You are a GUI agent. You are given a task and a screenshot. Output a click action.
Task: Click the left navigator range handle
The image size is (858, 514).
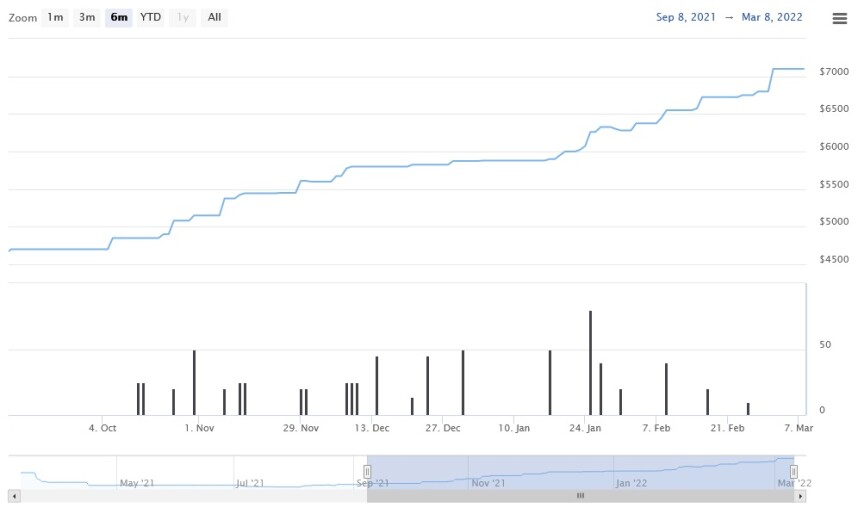[x=367, y=472]
